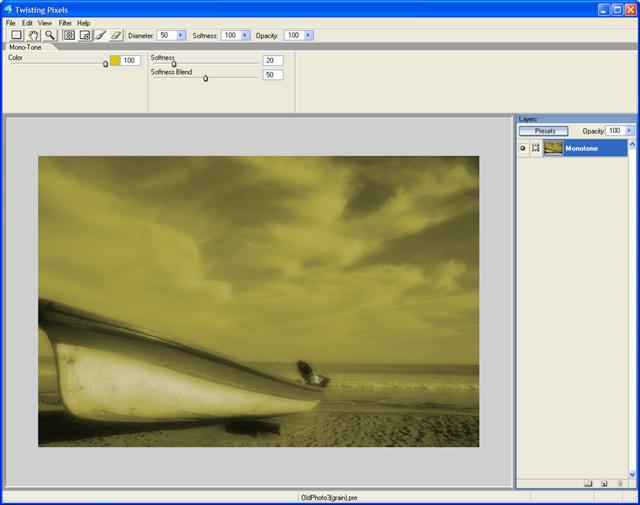Expand the Layers panel Opacity dropdown arrow
640x505 pixels.
tap(629, 131)
